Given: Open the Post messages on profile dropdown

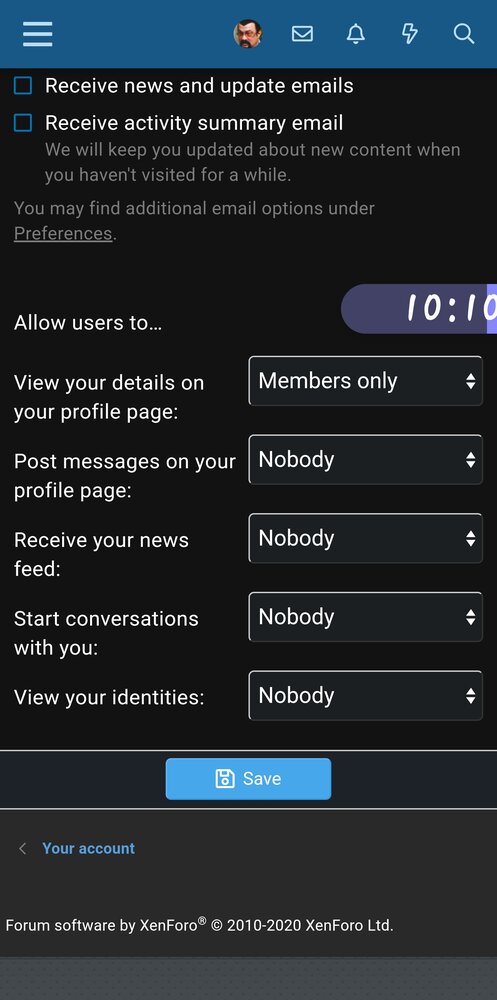Looking at the screenshot, I should click(366, 459).
